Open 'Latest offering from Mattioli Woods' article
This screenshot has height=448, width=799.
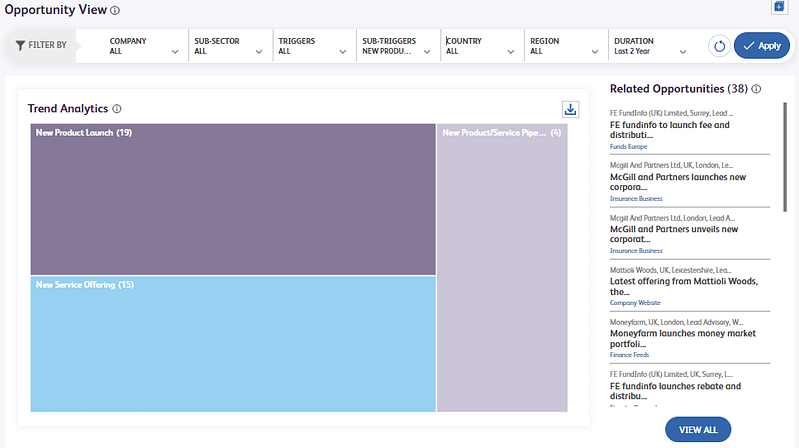[684, 286]
